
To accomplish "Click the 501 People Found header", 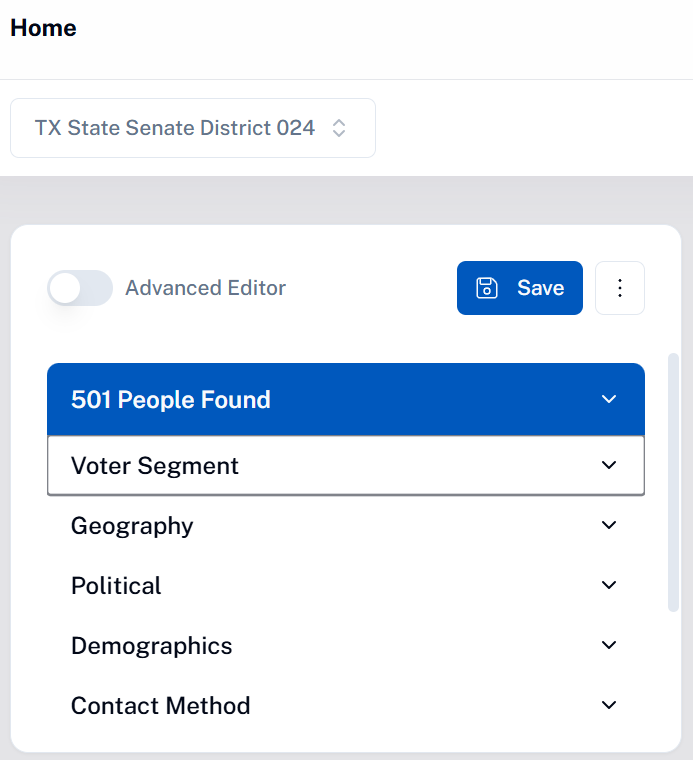I will tap(346, 399).
